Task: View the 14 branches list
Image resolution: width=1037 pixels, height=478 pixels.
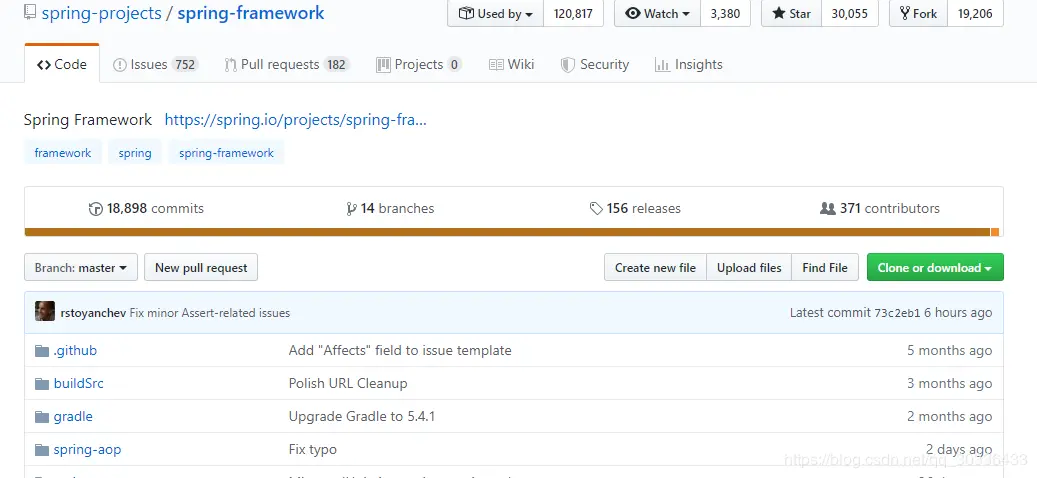Action: point(390,208)
